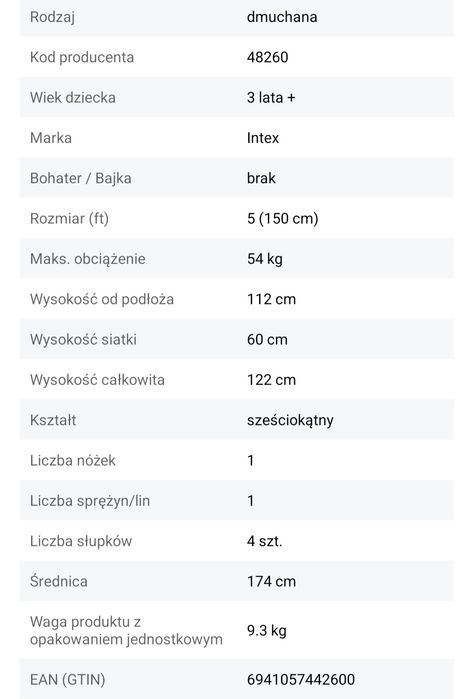Image resolution: width=466 pixels, height=699 pixels.
Task: Select the sześciokątny shape value
Action: pos(290,420)
